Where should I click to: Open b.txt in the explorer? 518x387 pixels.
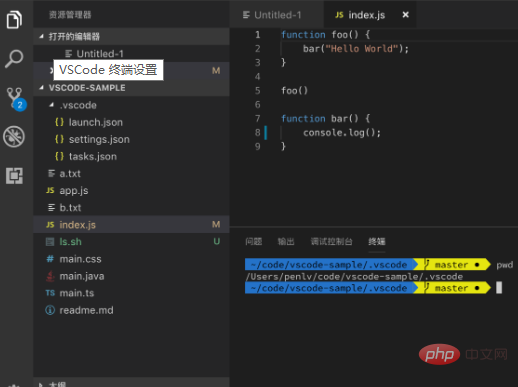[131, 208]
